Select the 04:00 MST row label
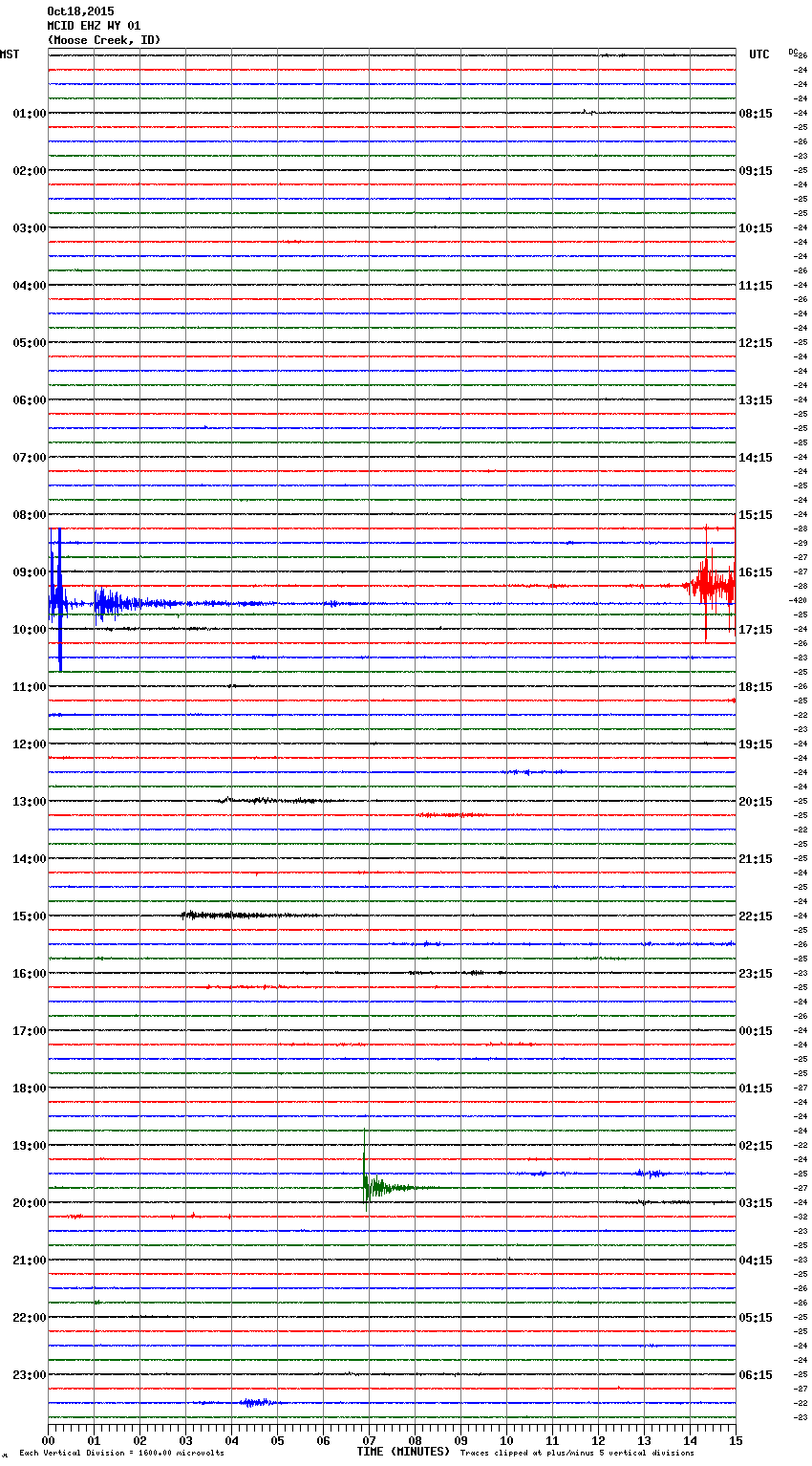This screenshot has height=1466, width=812. point(29,285)
